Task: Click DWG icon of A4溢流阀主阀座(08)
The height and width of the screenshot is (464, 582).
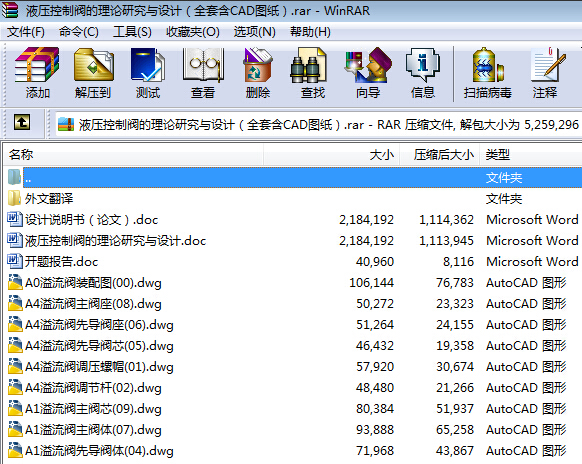Action: coord(15,303)
